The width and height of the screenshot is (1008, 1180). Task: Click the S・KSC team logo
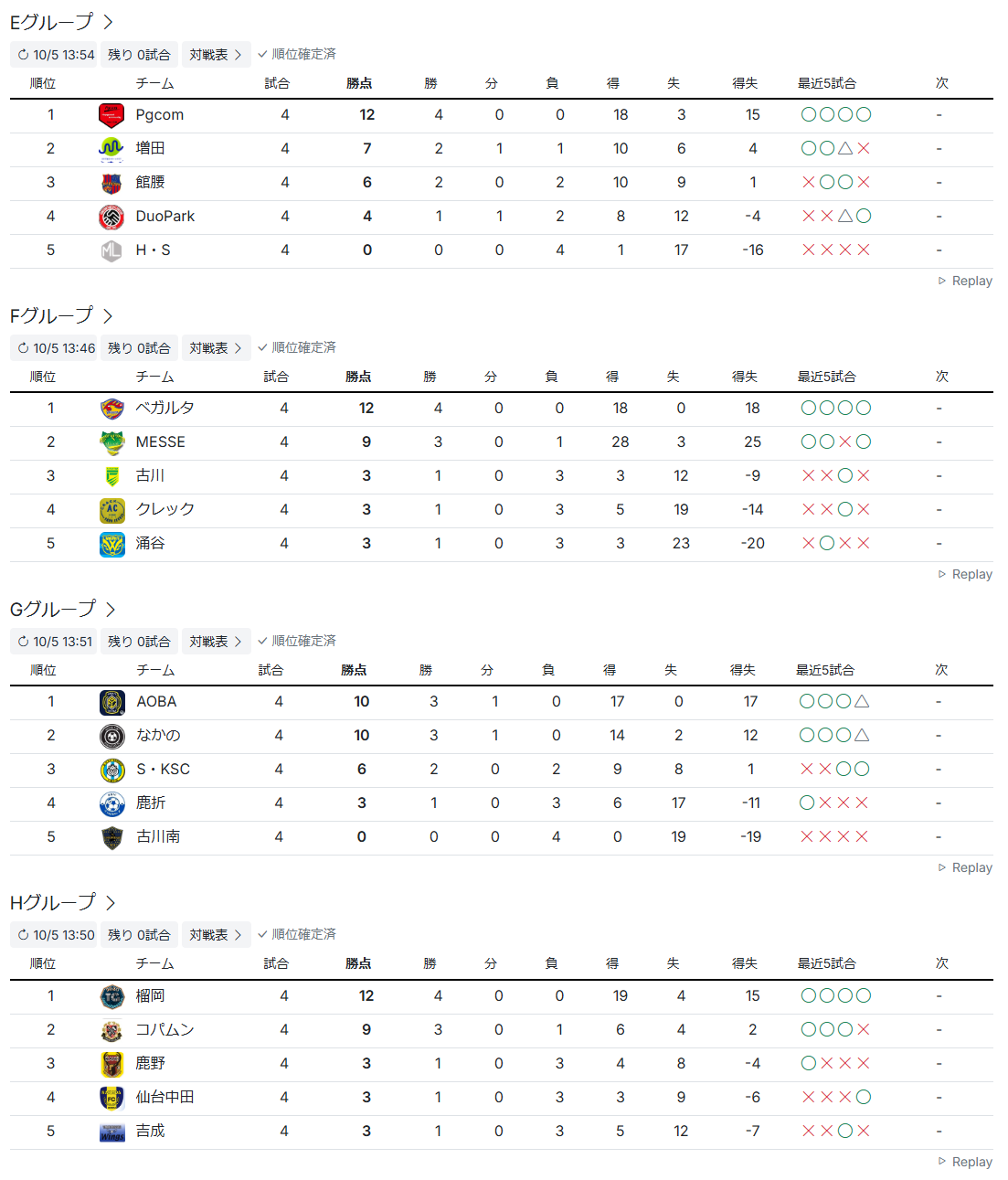click(x=111, y=770)
